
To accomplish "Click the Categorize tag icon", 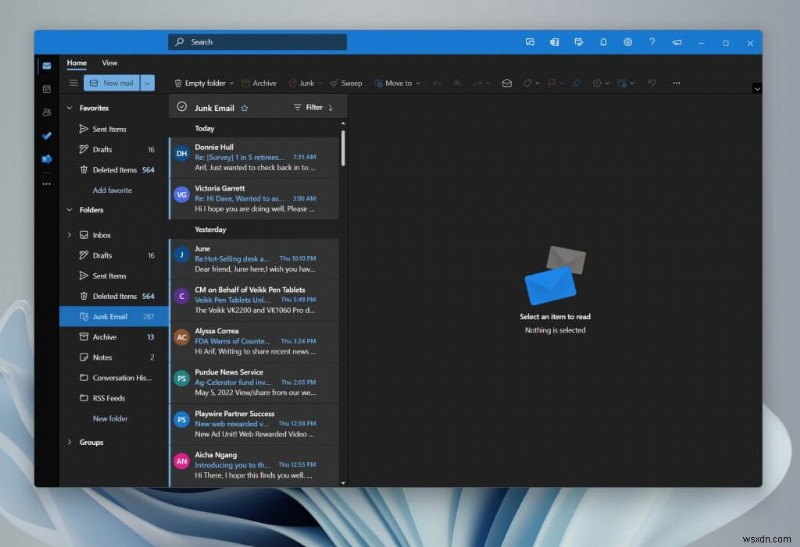I will click(x=528, y=83).
